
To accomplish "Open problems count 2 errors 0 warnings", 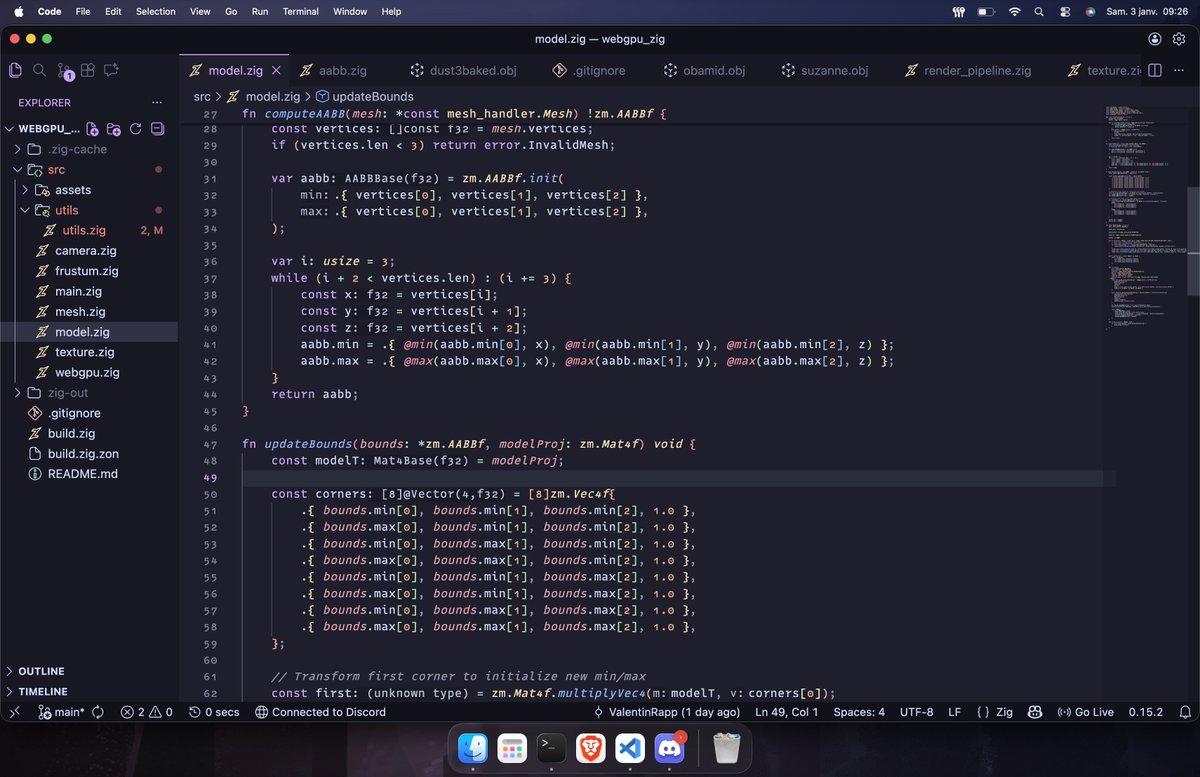I will [146, 712].
